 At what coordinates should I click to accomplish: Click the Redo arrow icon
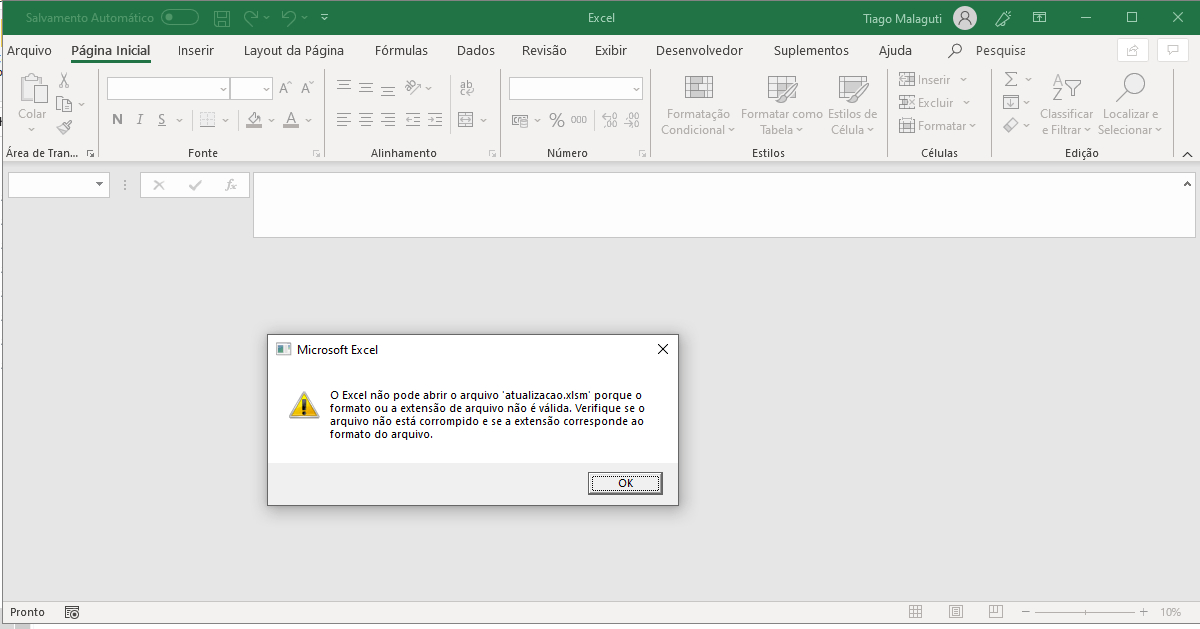tap(251, 18)
